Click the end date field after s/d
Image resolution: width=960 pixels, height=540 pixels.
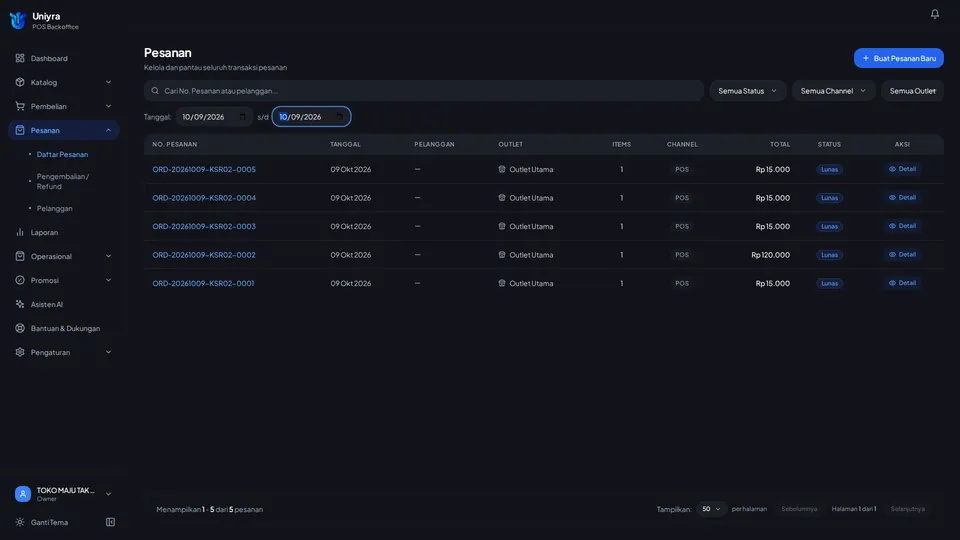pyautogui.click(x=311, y=116)
